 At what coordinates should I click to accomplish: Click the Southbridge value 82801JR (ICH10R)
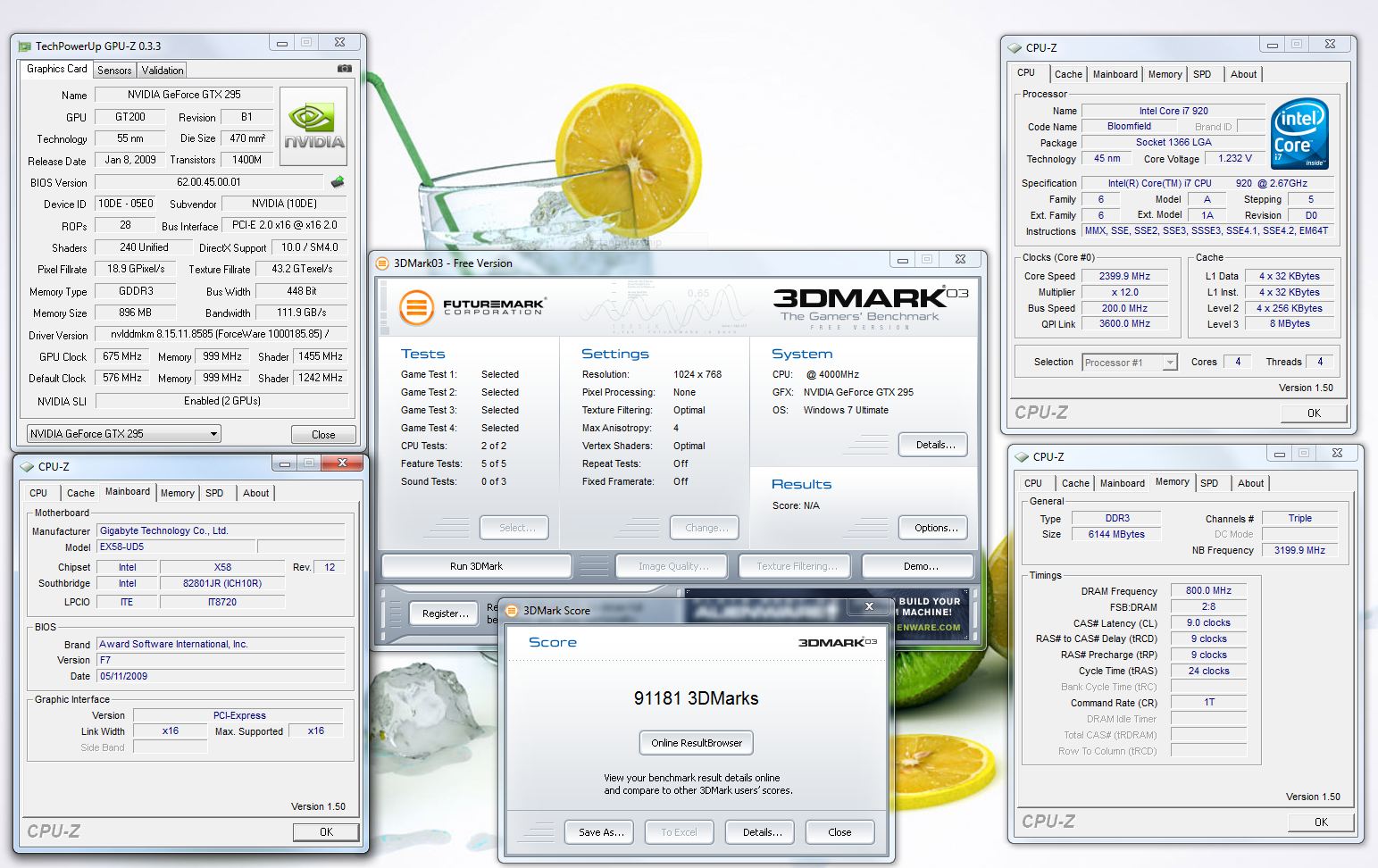[x=222, y=583]
